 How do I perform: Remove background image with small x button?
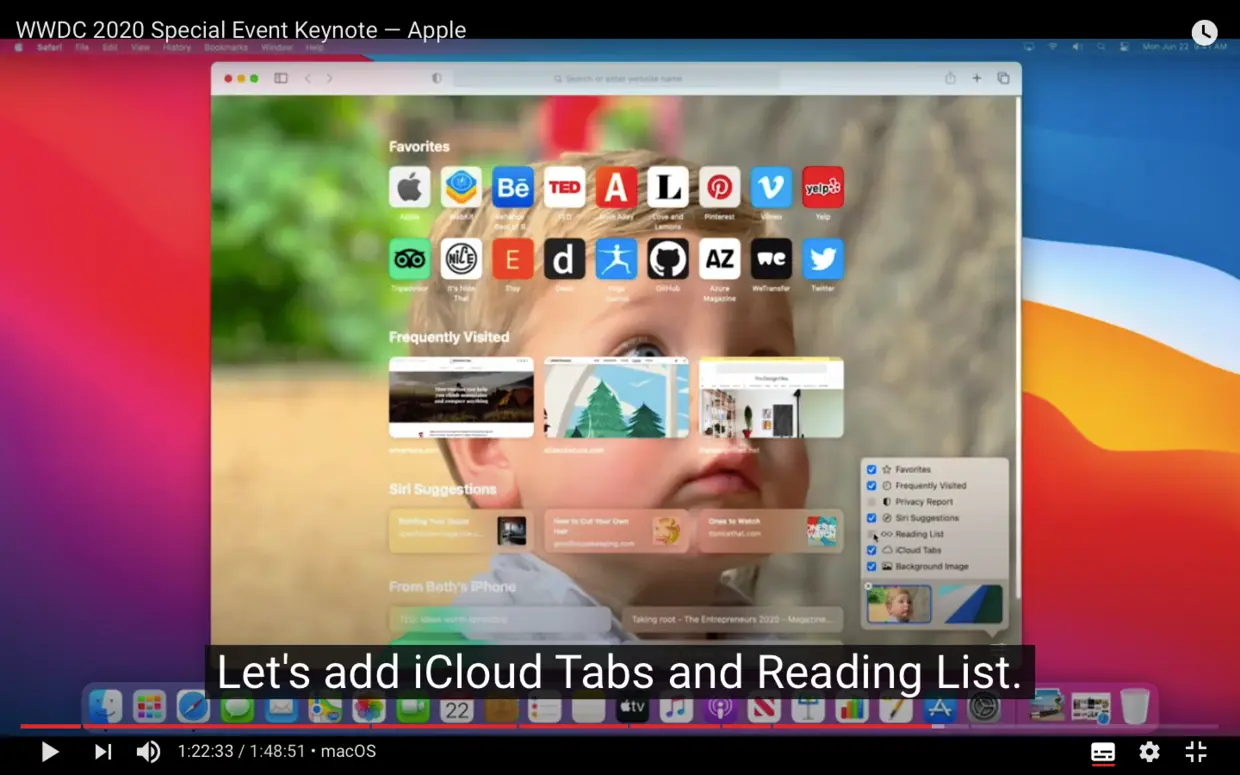(868, 587)
